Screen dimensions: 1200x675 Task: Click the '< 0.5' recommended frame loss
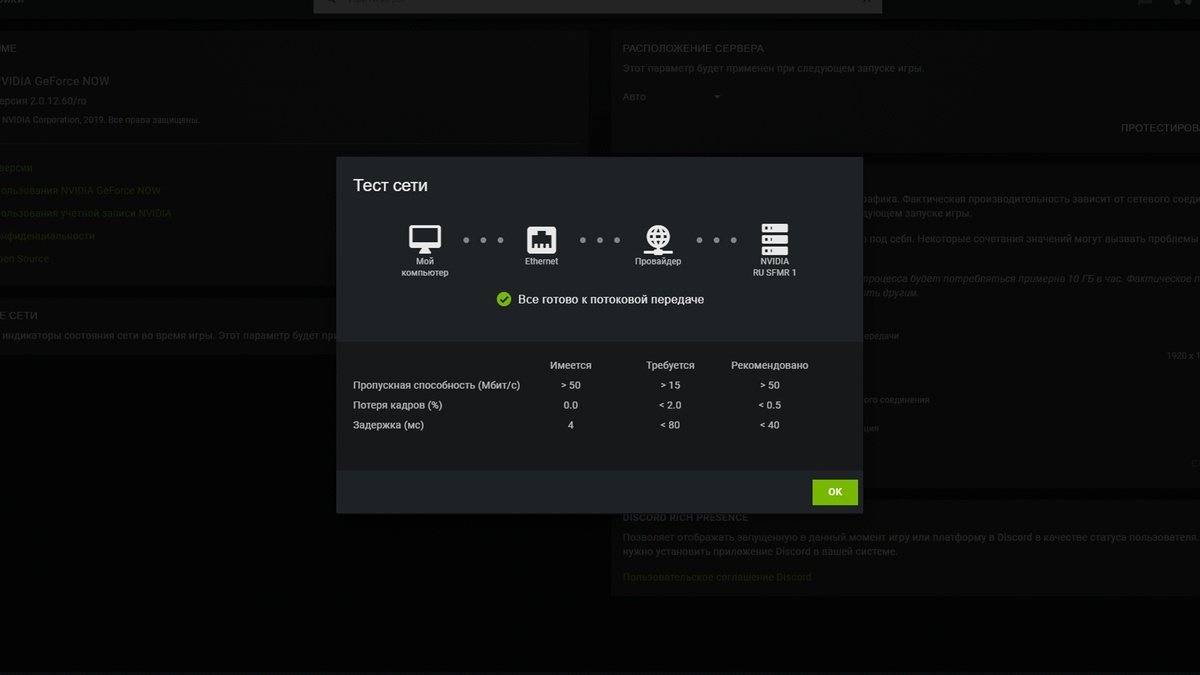[x=769, y=405]
